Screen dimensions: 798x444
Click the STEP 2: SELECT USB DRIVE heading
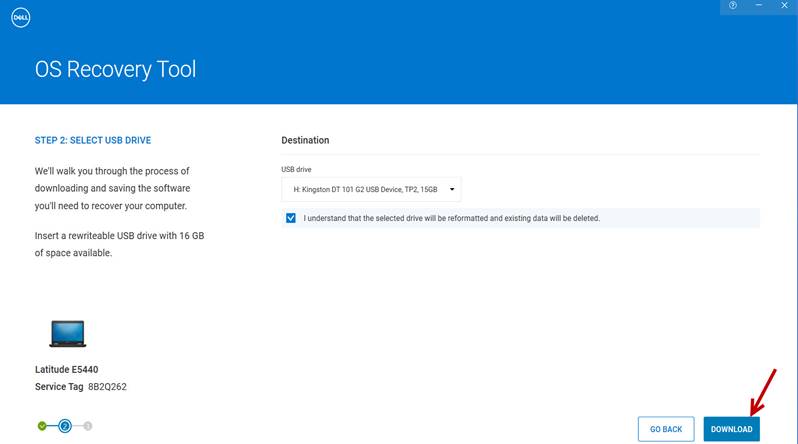93,140
